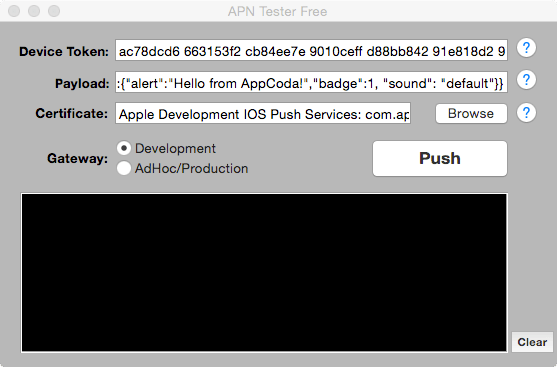Click the Certificate label text
The height and width of the screenshot is (367, 557).
[71, 114]
